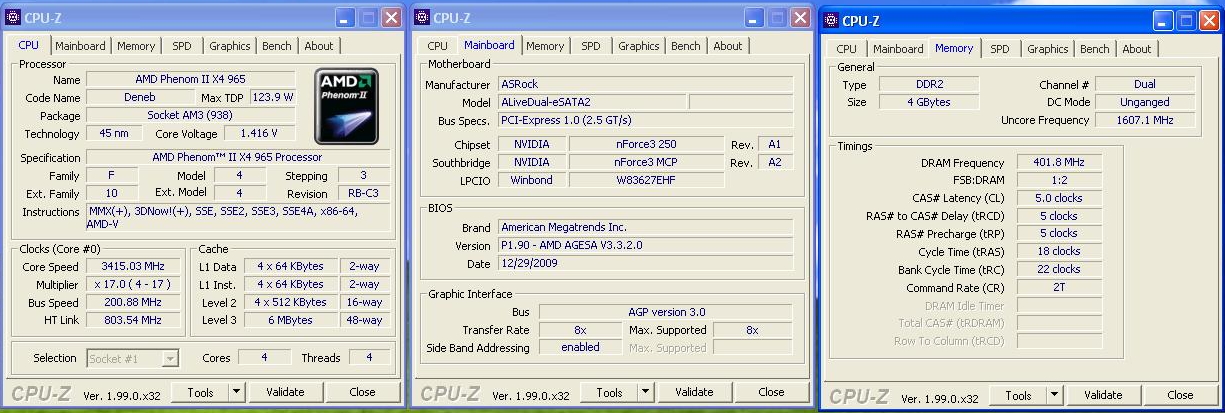
Task: Click the memory Type value DDR2
Action: (931, 85)
